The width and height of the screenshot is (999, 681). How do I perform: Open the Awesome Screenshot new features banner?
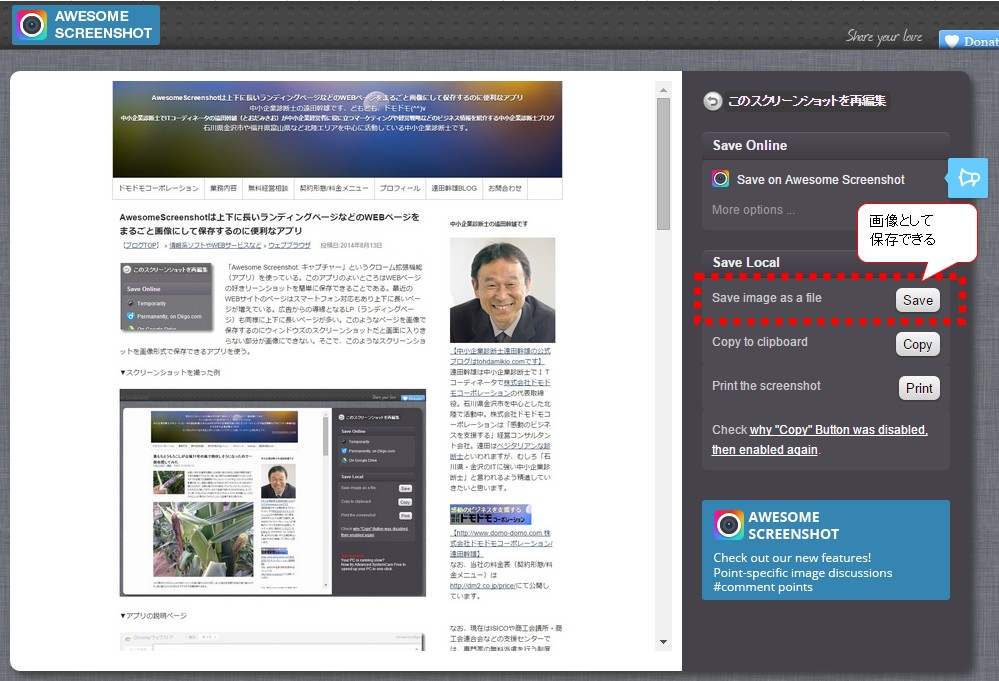[x=826, y=550]
